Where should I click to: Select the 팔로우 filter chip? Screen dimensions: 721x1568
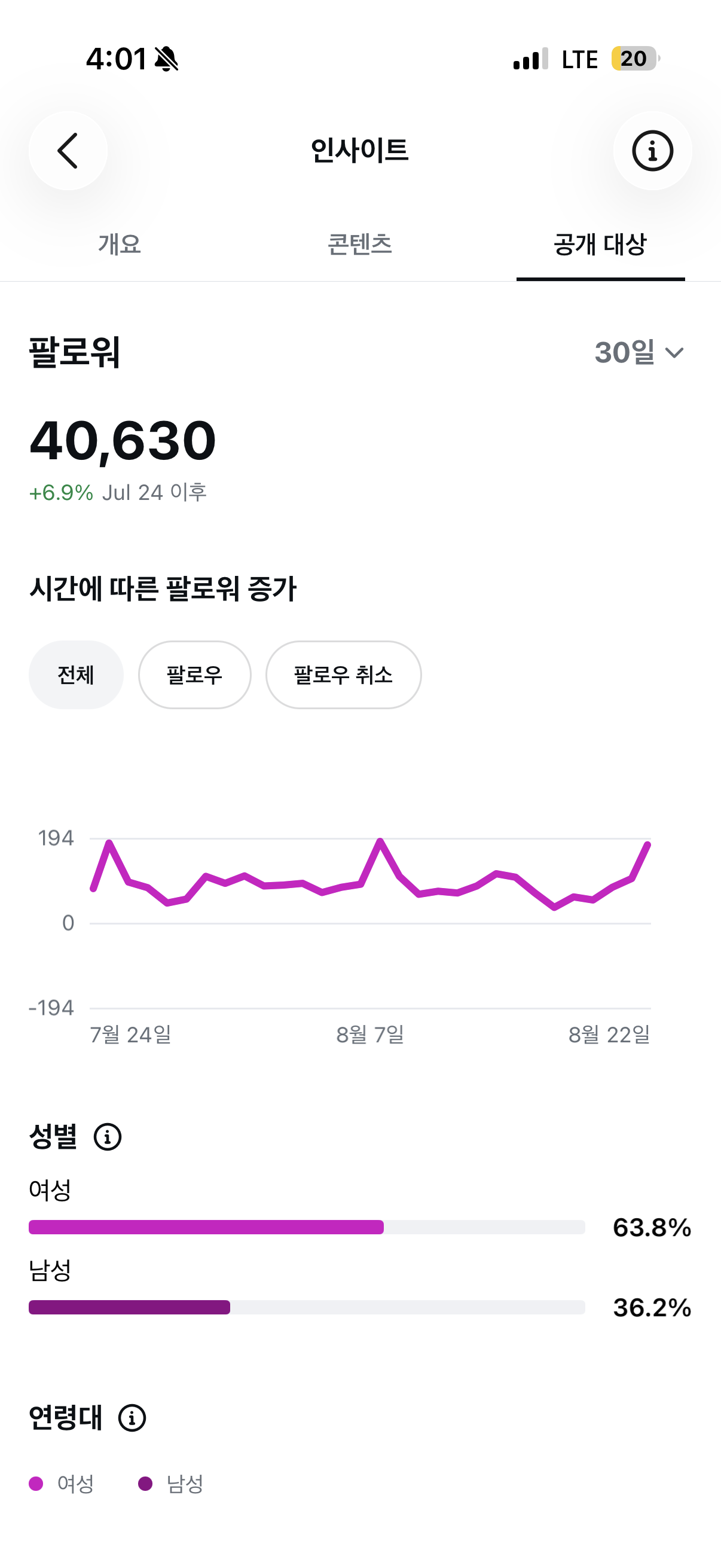pyautogui.click(x=195, y=675)
